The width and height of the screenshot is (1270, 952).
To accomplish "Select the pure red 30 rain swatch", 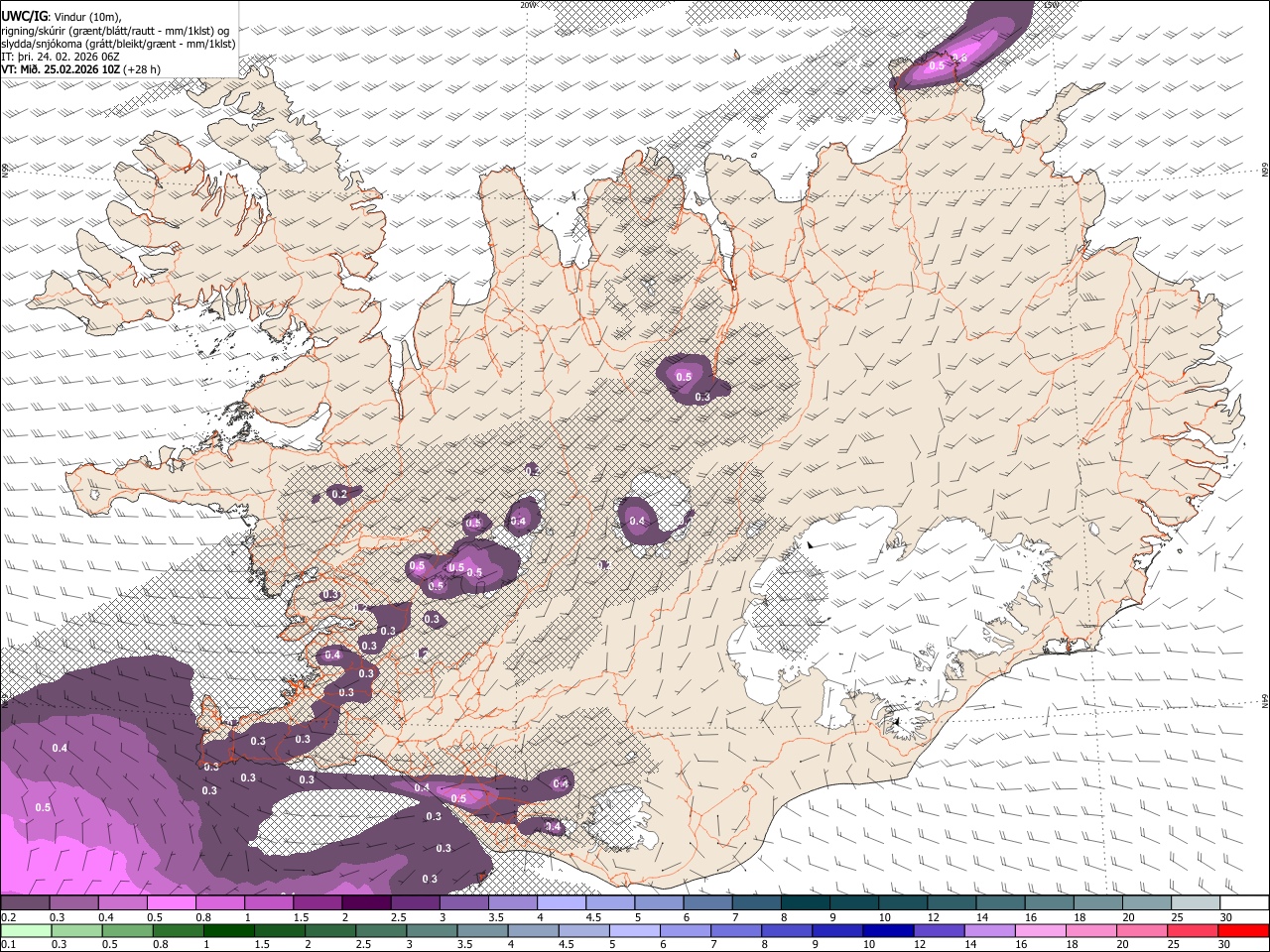I will (x=1244, y=931).
